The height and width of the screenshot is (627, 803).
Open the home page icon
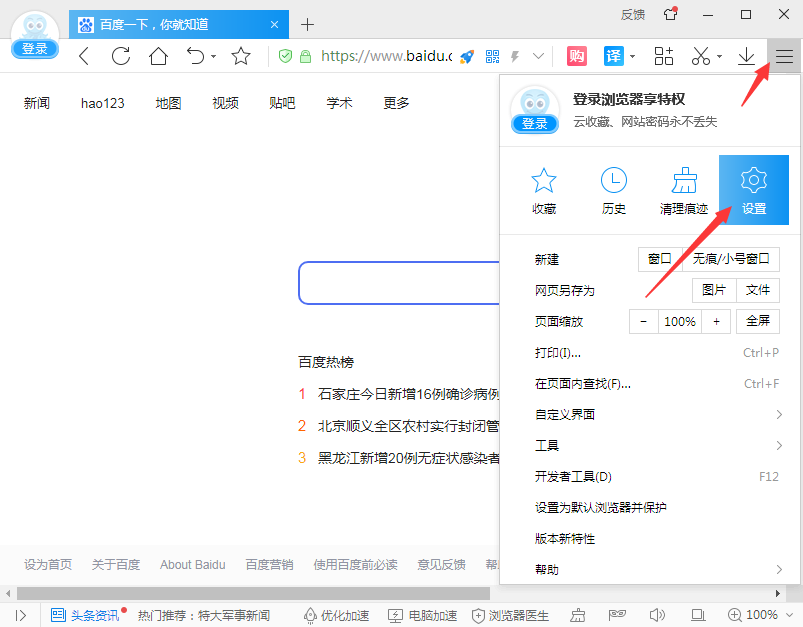(x=158, y=56)
